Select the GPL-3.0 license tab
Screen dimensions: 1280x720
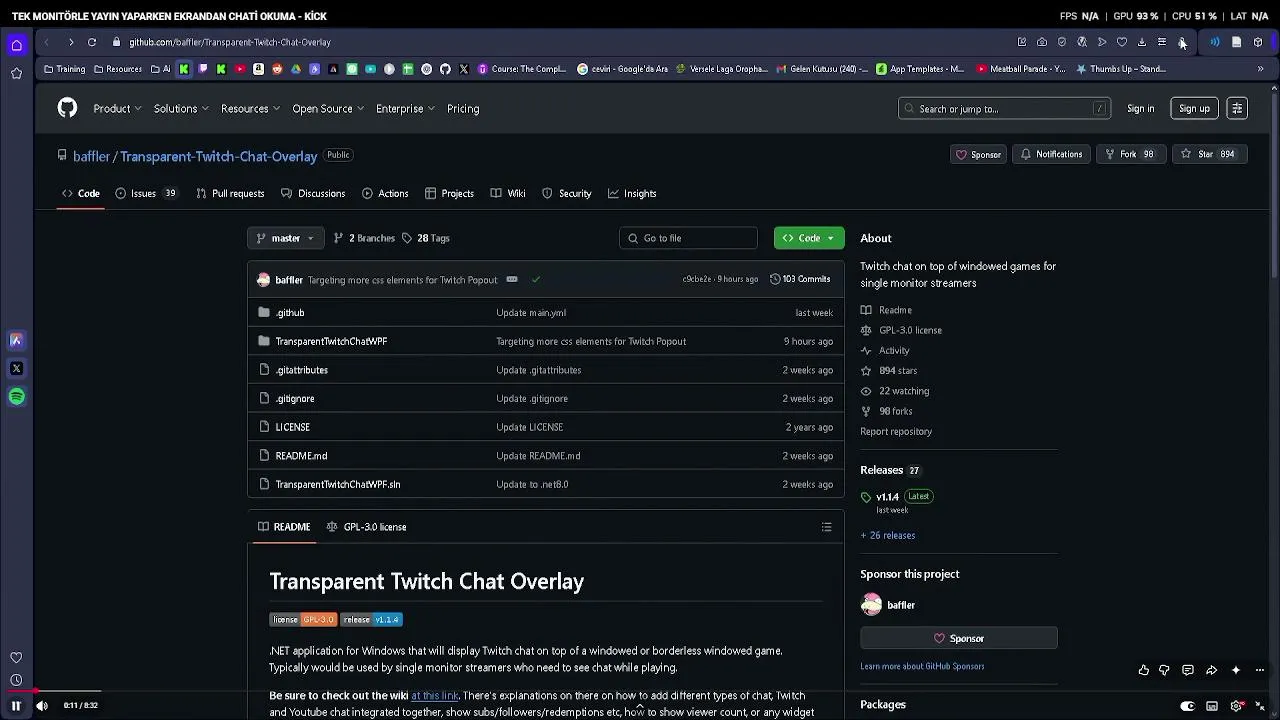[366, 527]
